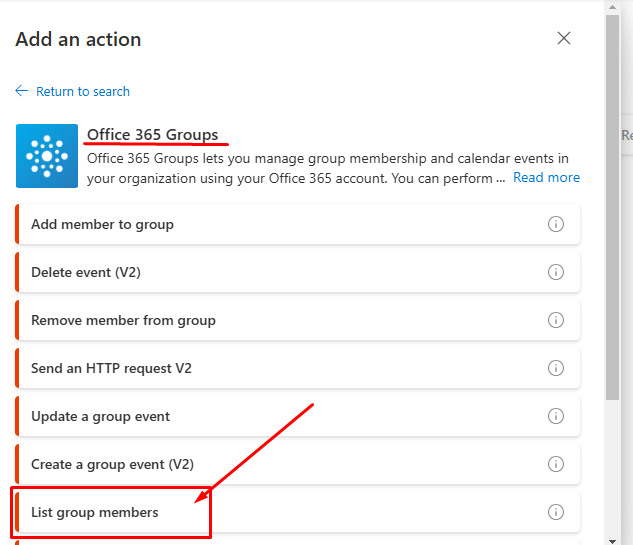The height and width of the screenshot is (545, 633).
Task: Open Read more for connector description
Action: point(546,177)
